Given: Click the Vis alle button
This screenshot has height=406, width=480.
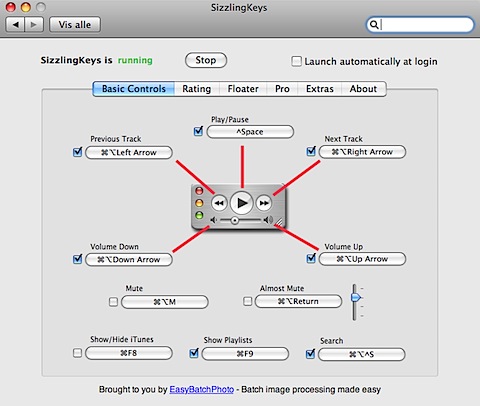Looking at the screenshot, I should coord(75,25).
